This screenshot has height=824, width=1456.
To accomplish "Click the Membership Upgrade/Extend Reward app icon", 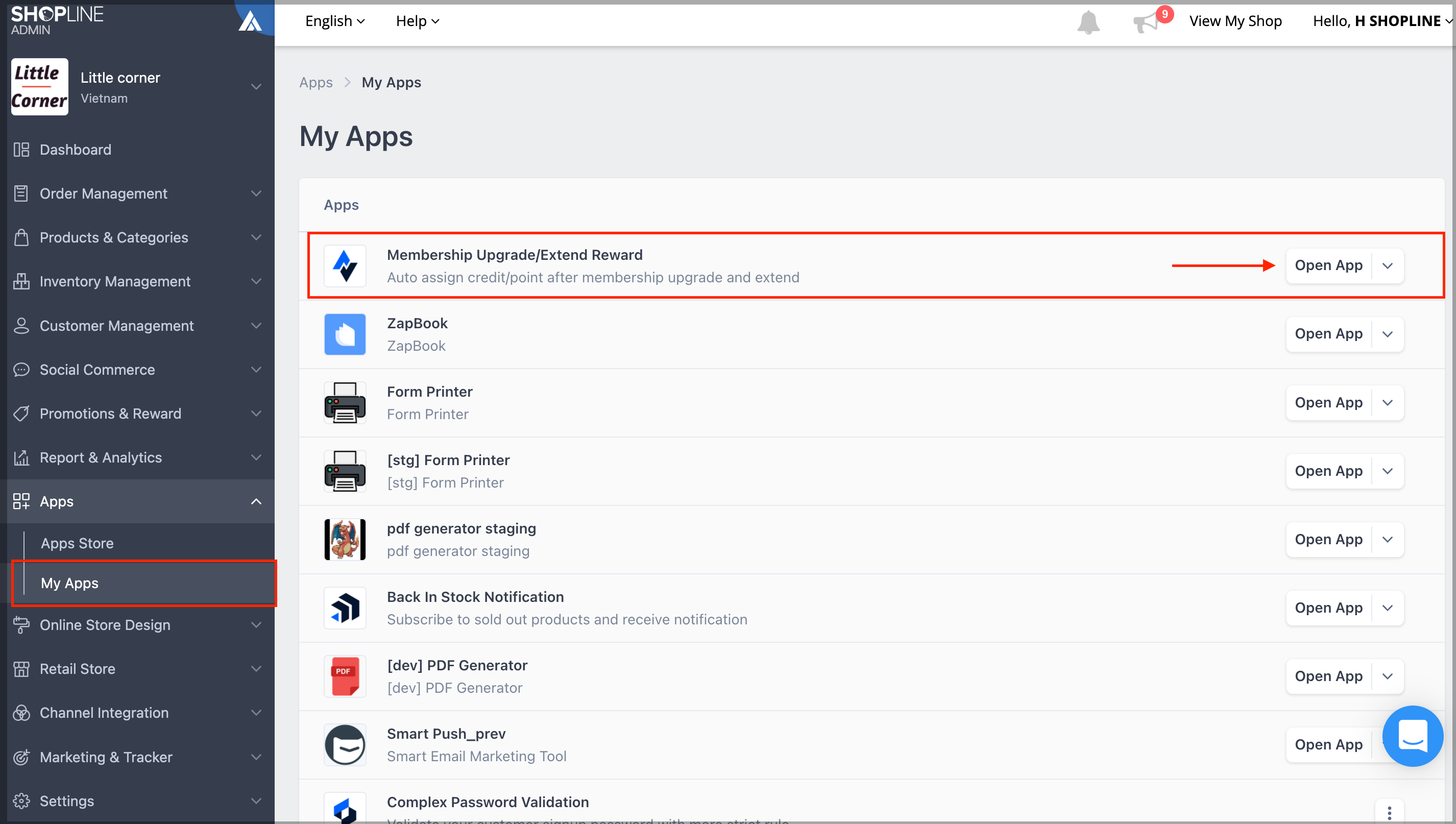I will pos(345,266).
